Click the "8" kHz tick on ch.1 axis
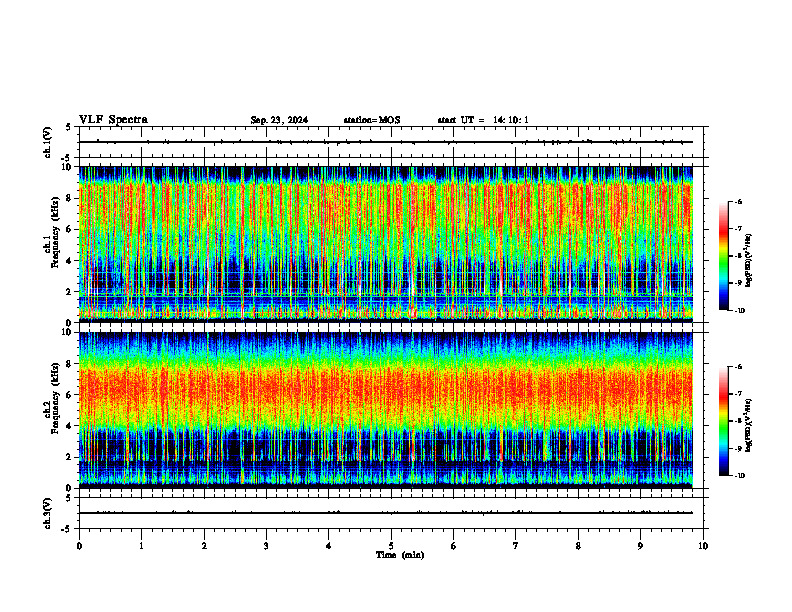The image size is (792, 612). click(70, 198)
